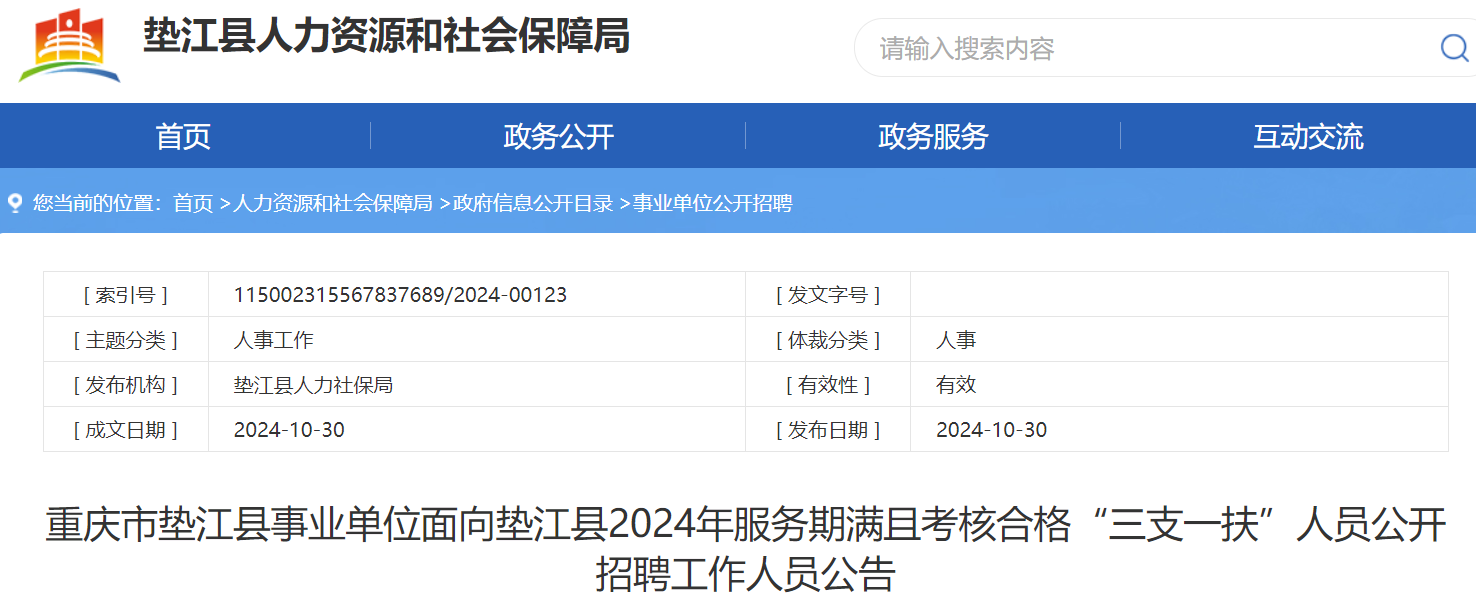Screen dimensions: 1476x600
Task: Go to 互动交流 navigation tab
Action: click(1308, 136)
